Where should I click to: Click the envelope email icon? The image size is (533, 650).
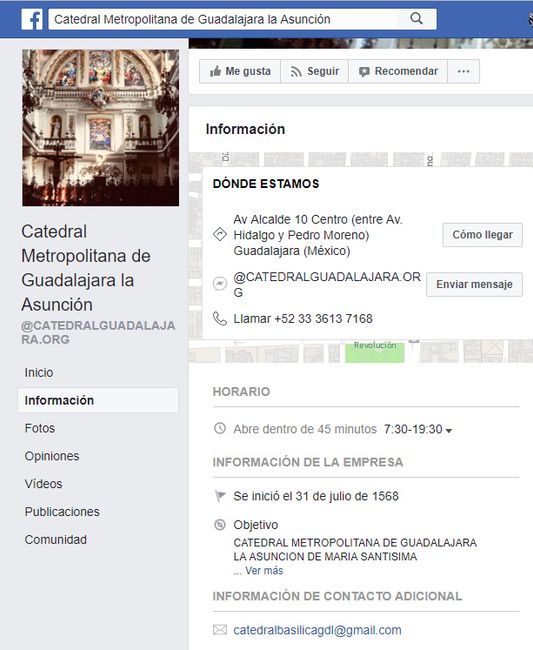point(220,630)
